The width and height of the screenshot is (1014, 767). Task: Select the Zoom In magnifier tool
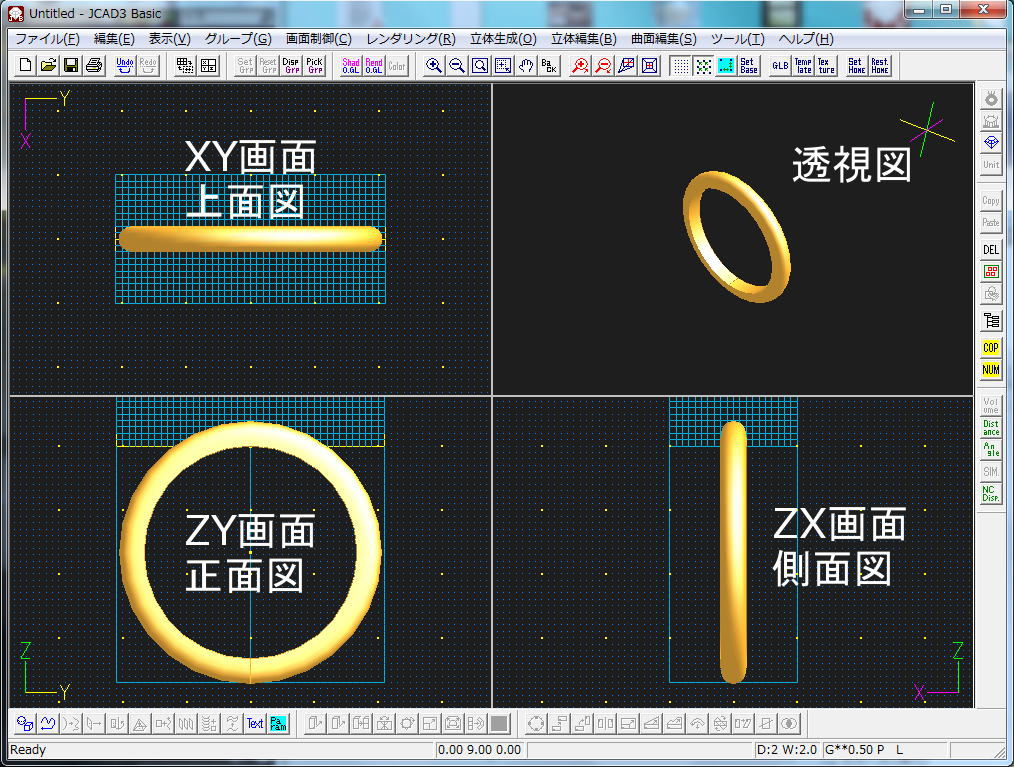(434, 66)
